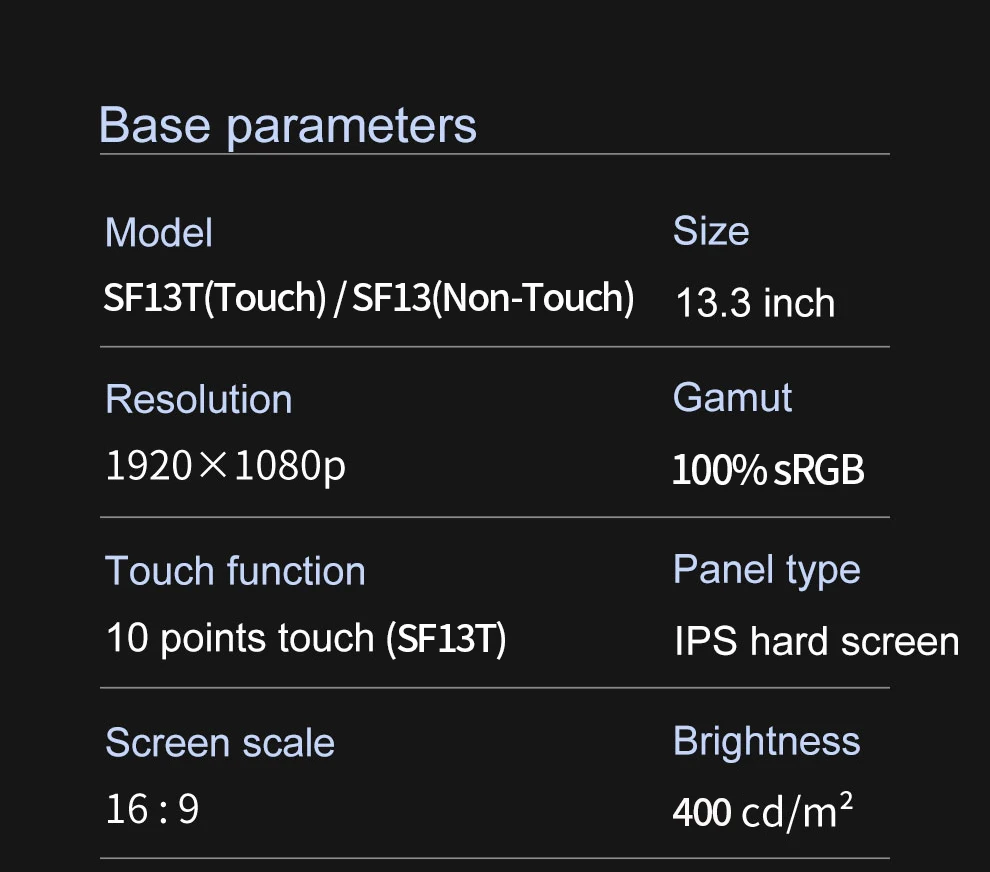Click the divider line under Base parameters
990x872 pixels.
[x=494, y=153]
